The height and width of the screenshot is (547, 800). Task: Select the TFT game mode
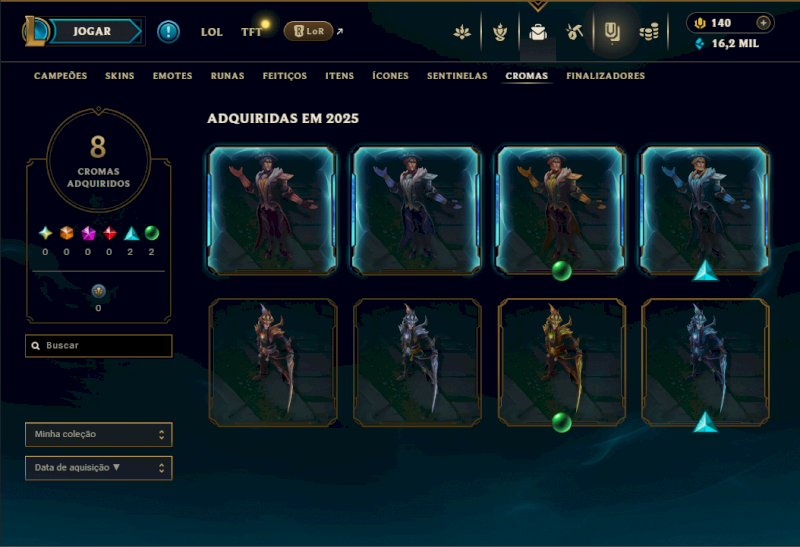251,32
